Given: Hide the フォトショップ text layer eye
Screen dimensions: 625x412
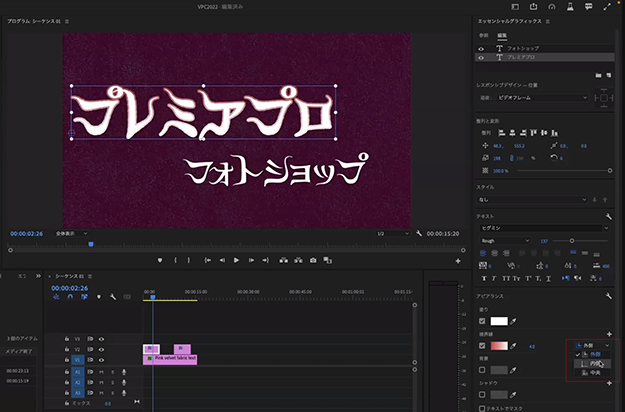Looking at the screenshot, I should coord(482,49).
